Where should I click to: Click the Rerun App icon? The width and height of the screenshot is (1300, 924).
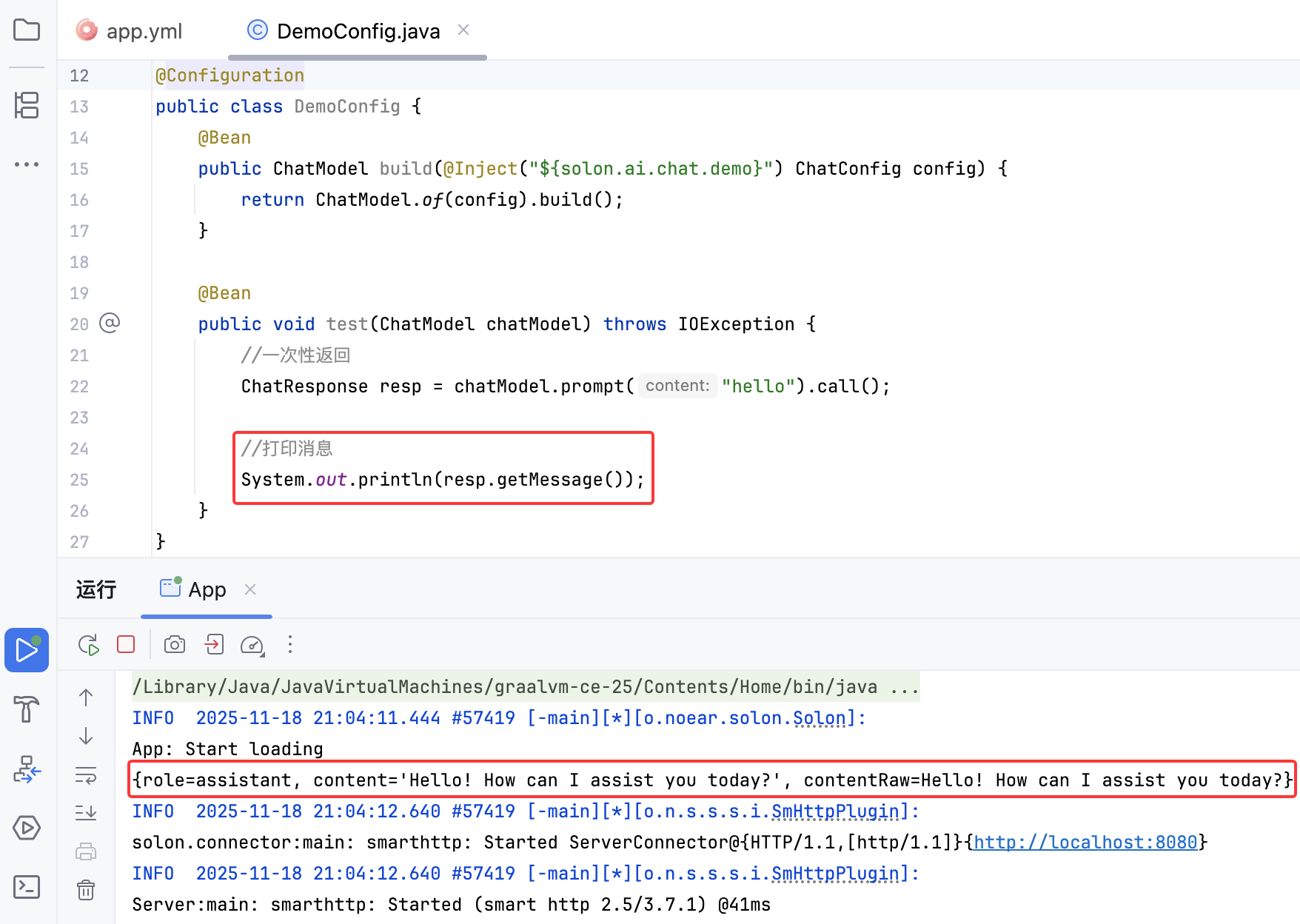[x=89, y=645]
